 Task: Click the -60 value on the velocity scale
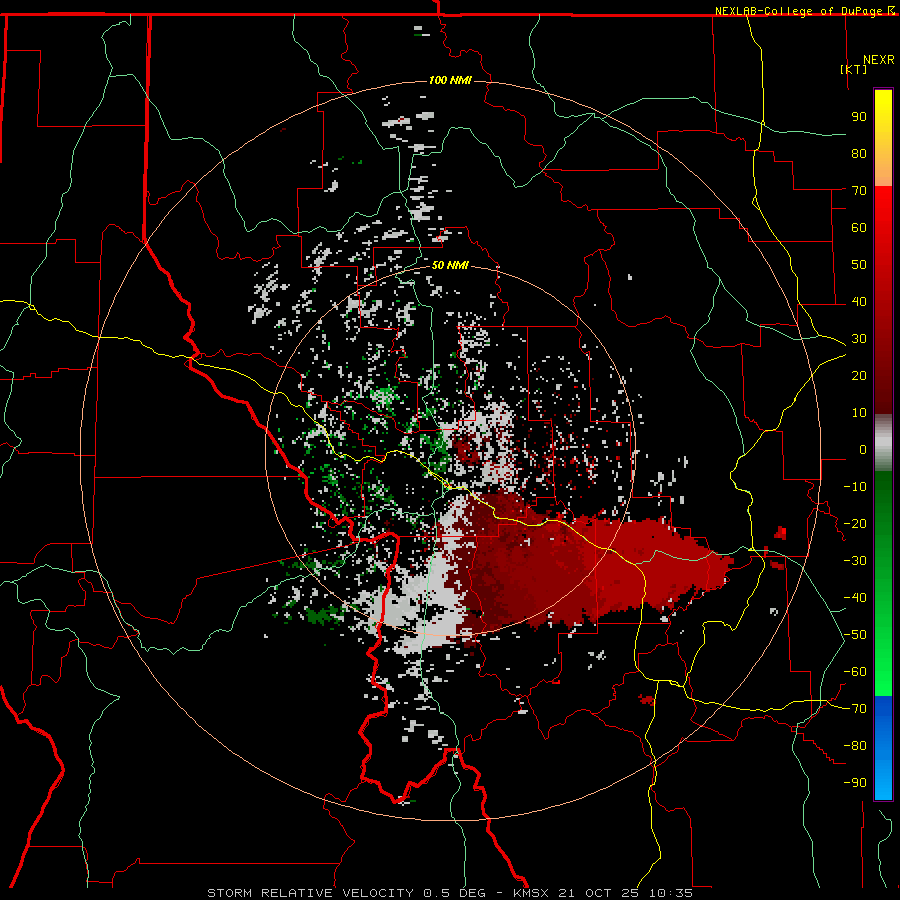[855, 672]
